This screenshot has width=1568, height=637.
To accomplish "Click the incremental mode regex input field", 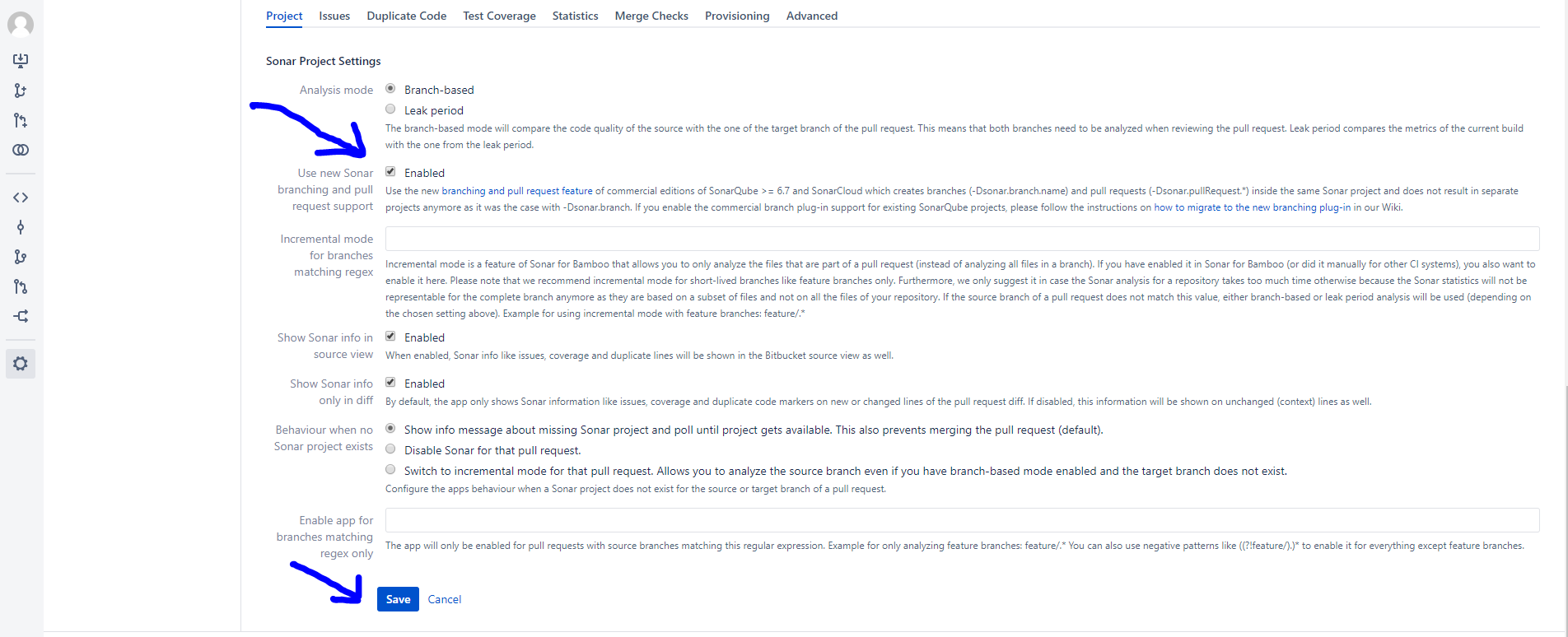I will pyautogui.click(x=962, y=239).
